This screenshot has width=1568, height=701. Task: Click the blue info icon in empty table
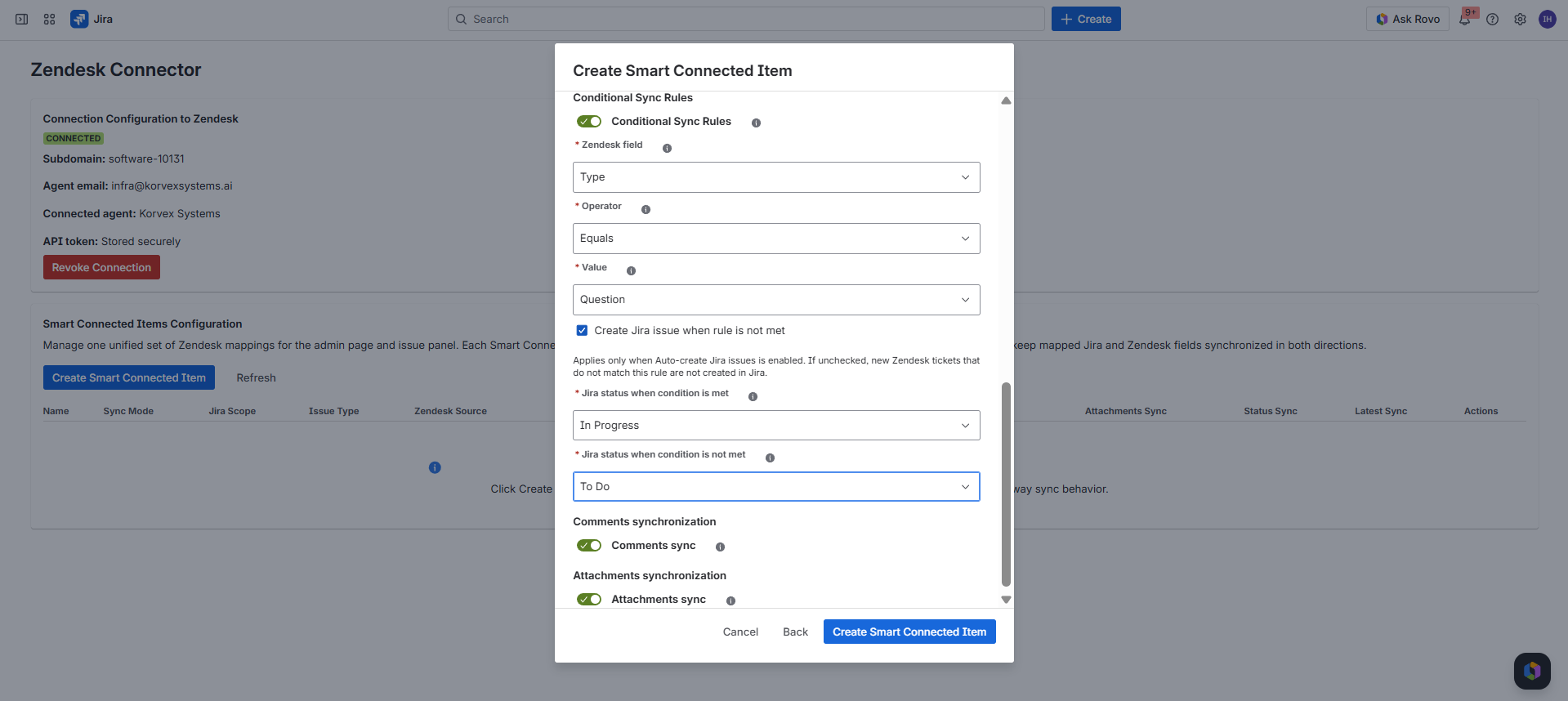point(435,467)
